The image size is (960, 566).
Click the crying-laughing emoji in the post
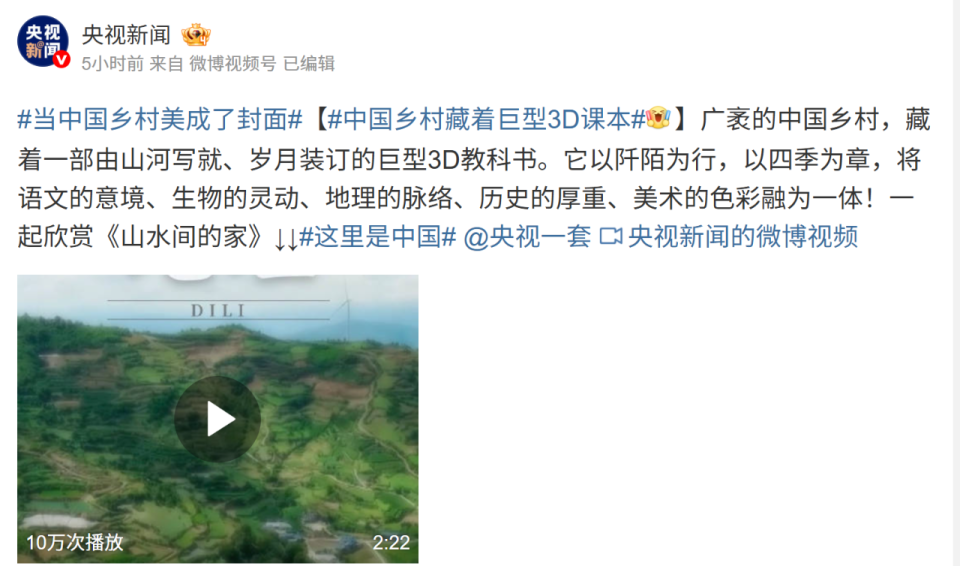(658, 118)
